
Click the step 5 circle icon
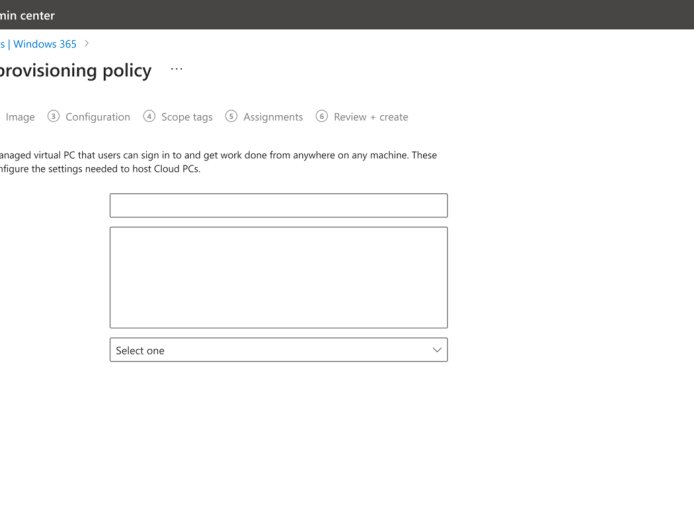[231, 116]
